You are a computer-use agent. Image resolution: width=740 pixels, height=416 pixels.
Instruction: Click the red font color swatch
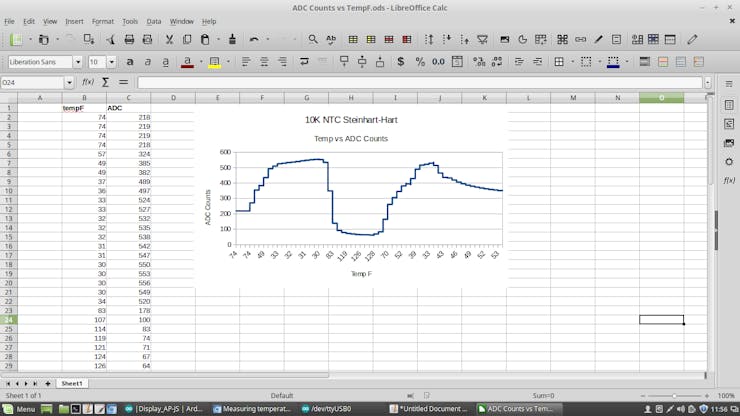(187, 62)
